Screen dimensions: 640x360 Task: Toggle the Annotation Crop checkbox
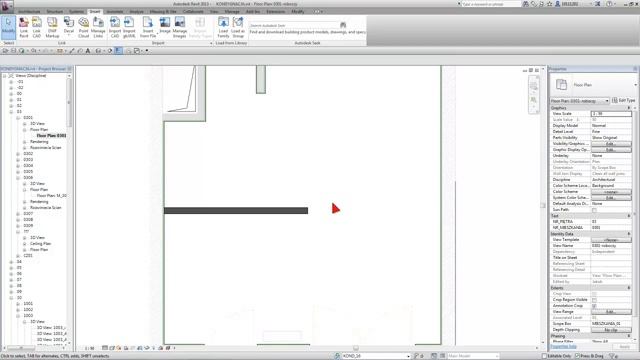pos(594,306)
